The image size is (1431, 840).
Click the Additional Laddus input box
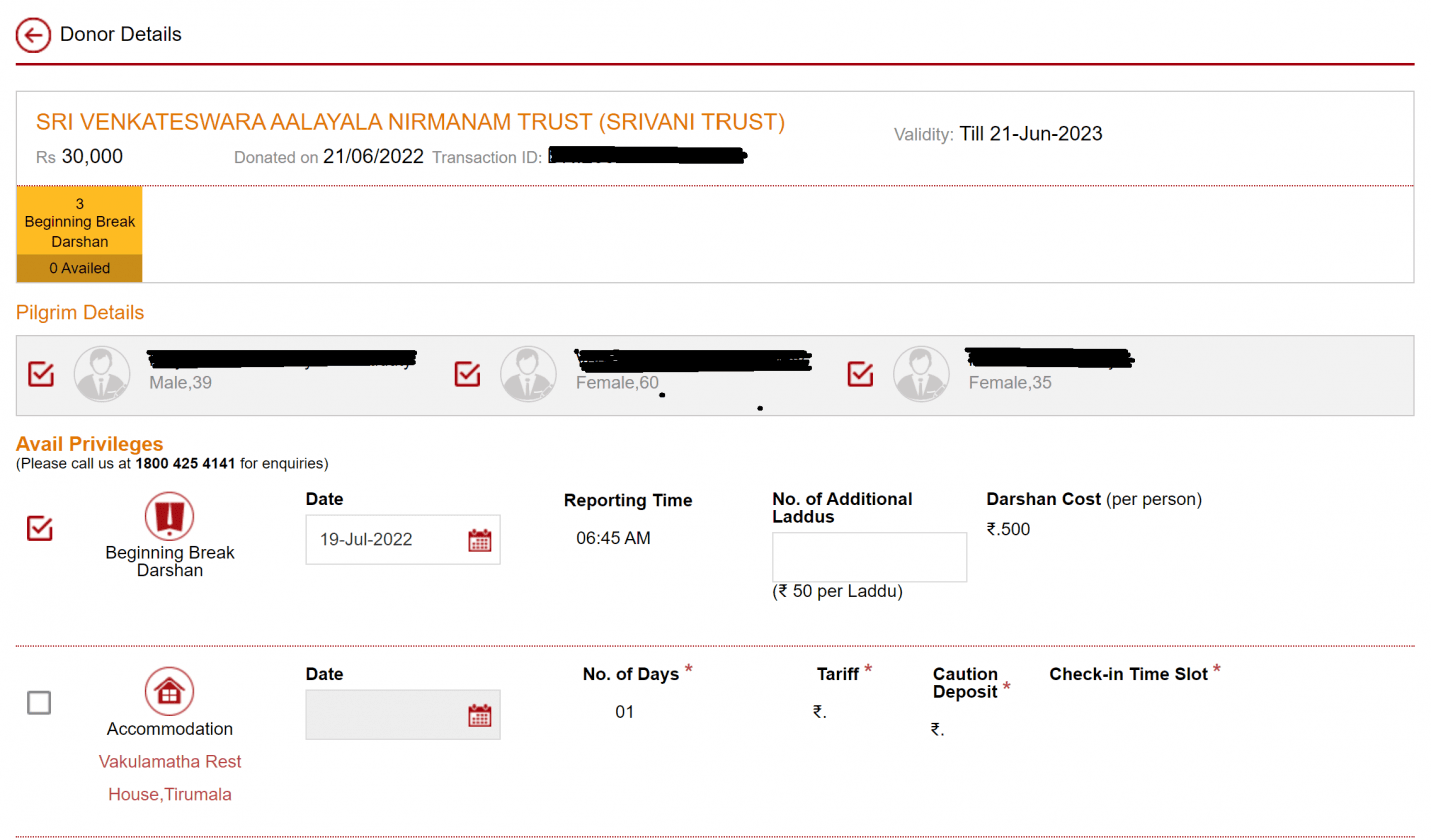tap(869, 557)
